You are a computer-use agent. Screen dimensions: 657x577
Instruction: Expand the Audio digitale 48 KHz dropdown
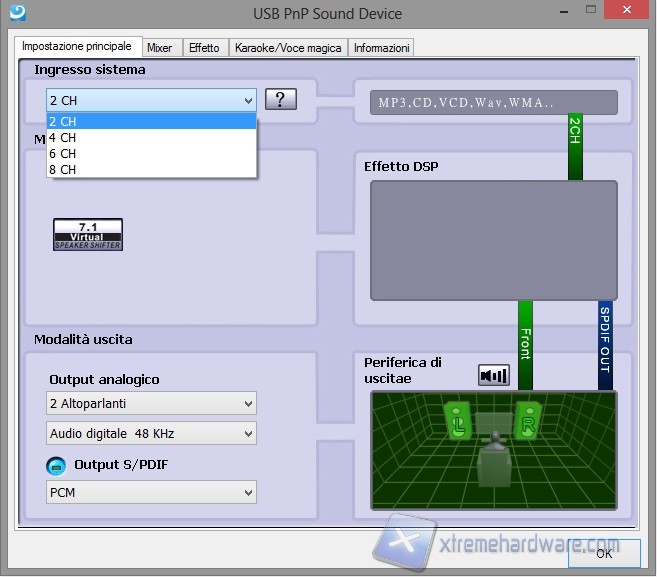(151, 434)
